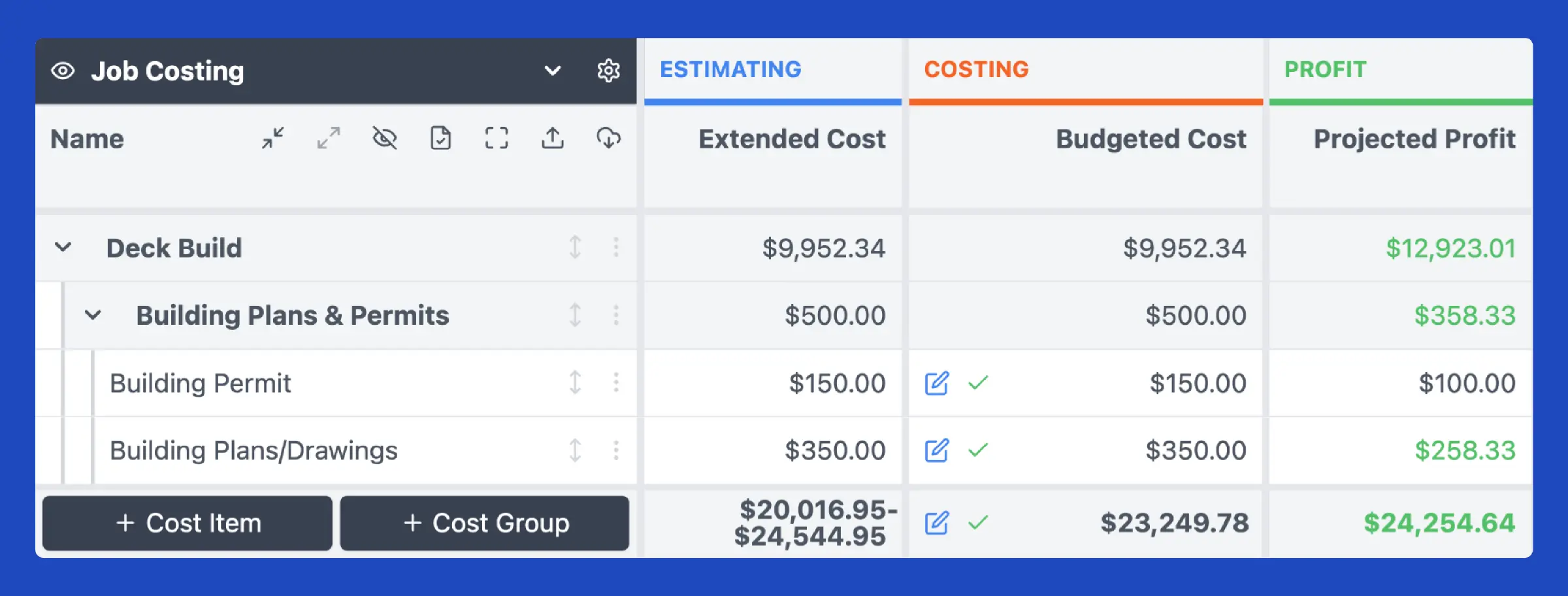The width and height of the screenshot is (1568, 596).
Task: Open three-dot menu for Building Permit row
Action: [616, 383]
